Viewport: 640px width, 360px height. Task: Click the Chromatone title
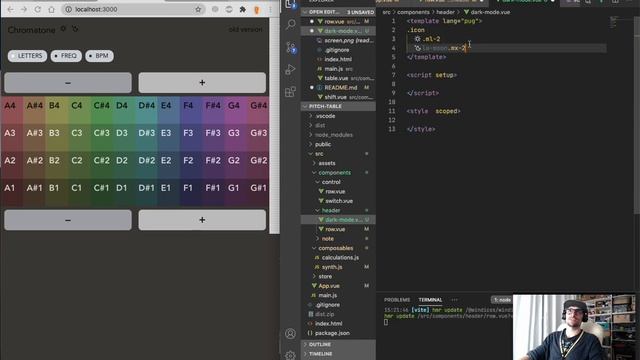pos(31,30)
